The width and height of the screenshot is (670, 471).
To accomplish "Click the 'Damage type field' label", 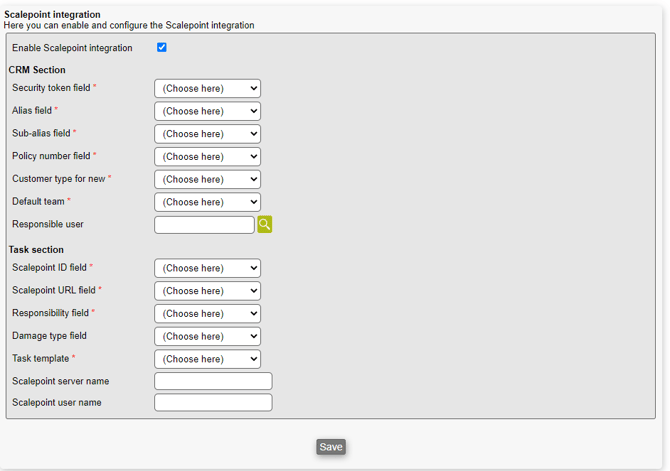I will coord(49,336).
